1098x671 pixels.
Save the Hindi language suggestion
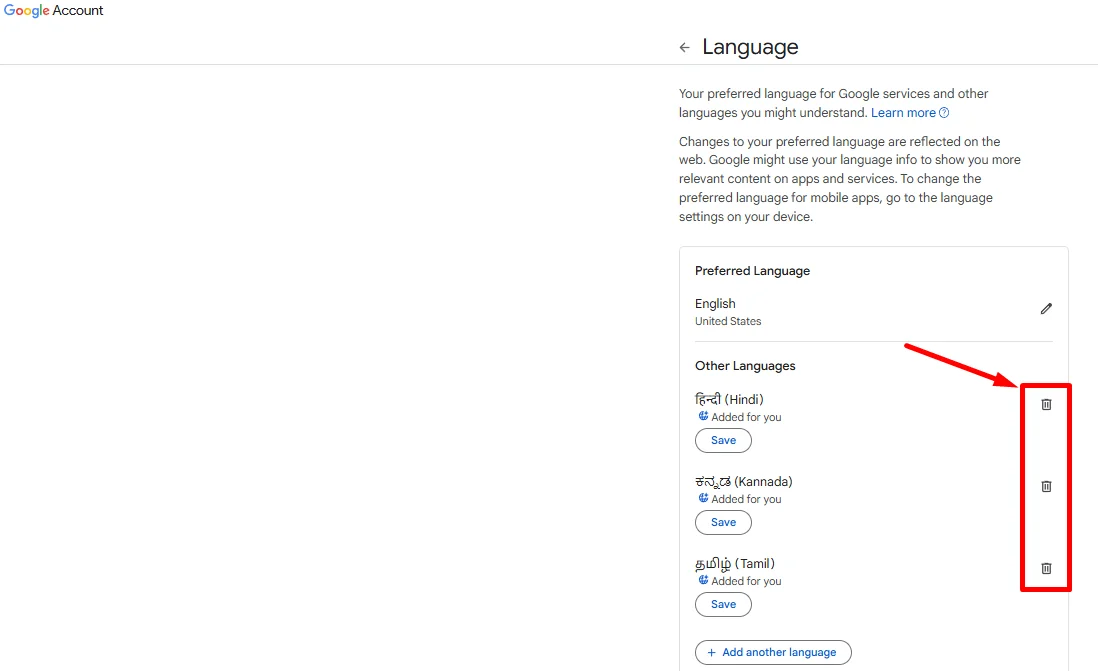pyautogui.click(x=723, y=440)
